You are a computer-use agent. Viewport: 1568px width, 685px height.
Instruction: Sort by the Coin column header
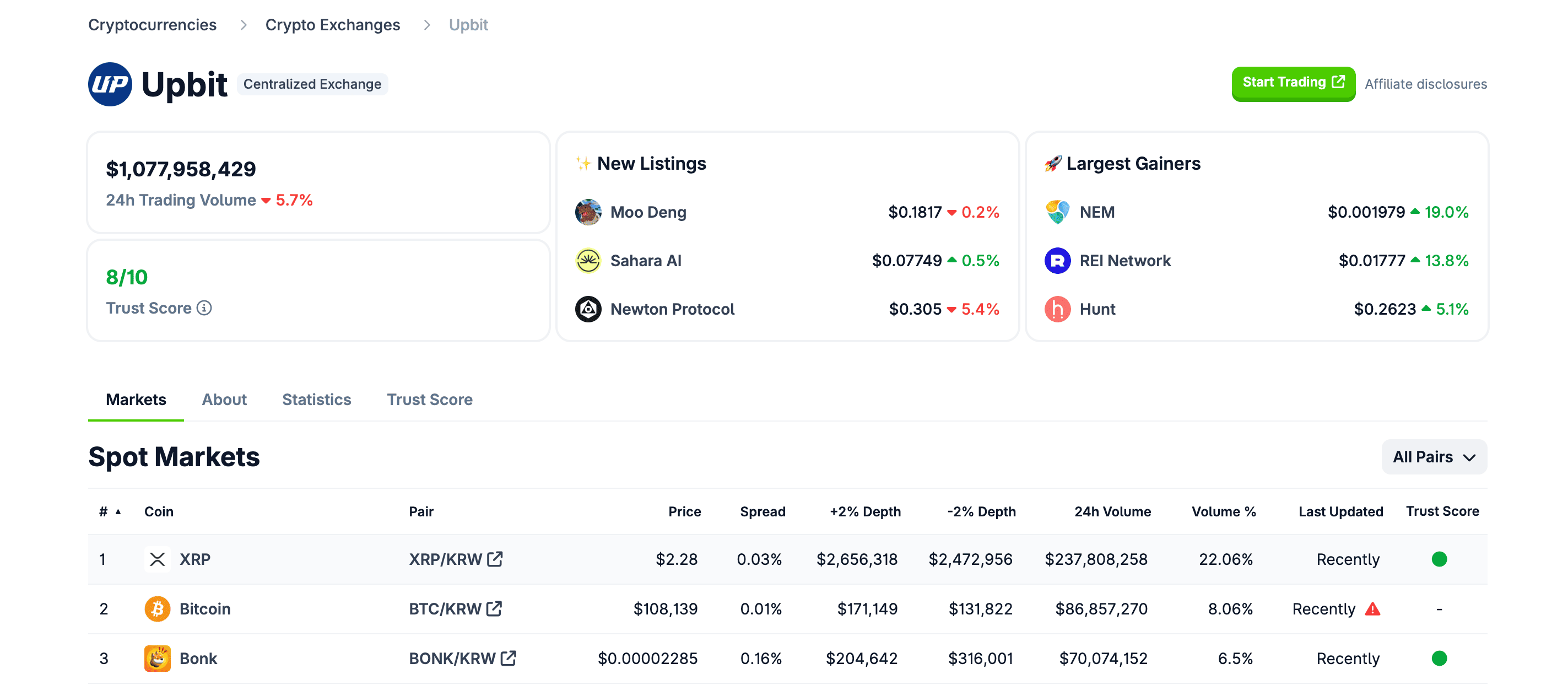pos(159,511)
